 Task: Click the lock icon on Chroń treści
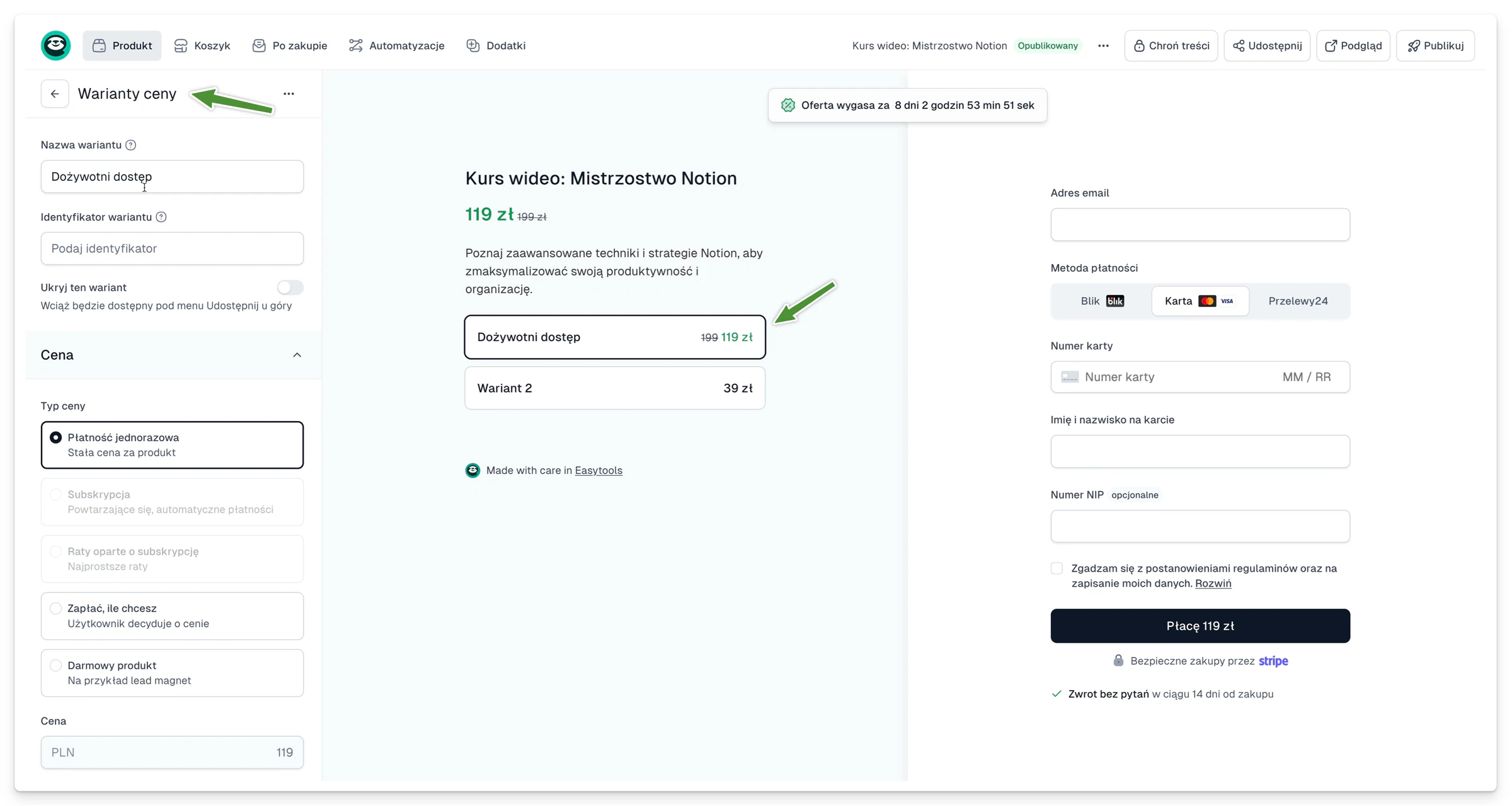[x=1138, y=45]
